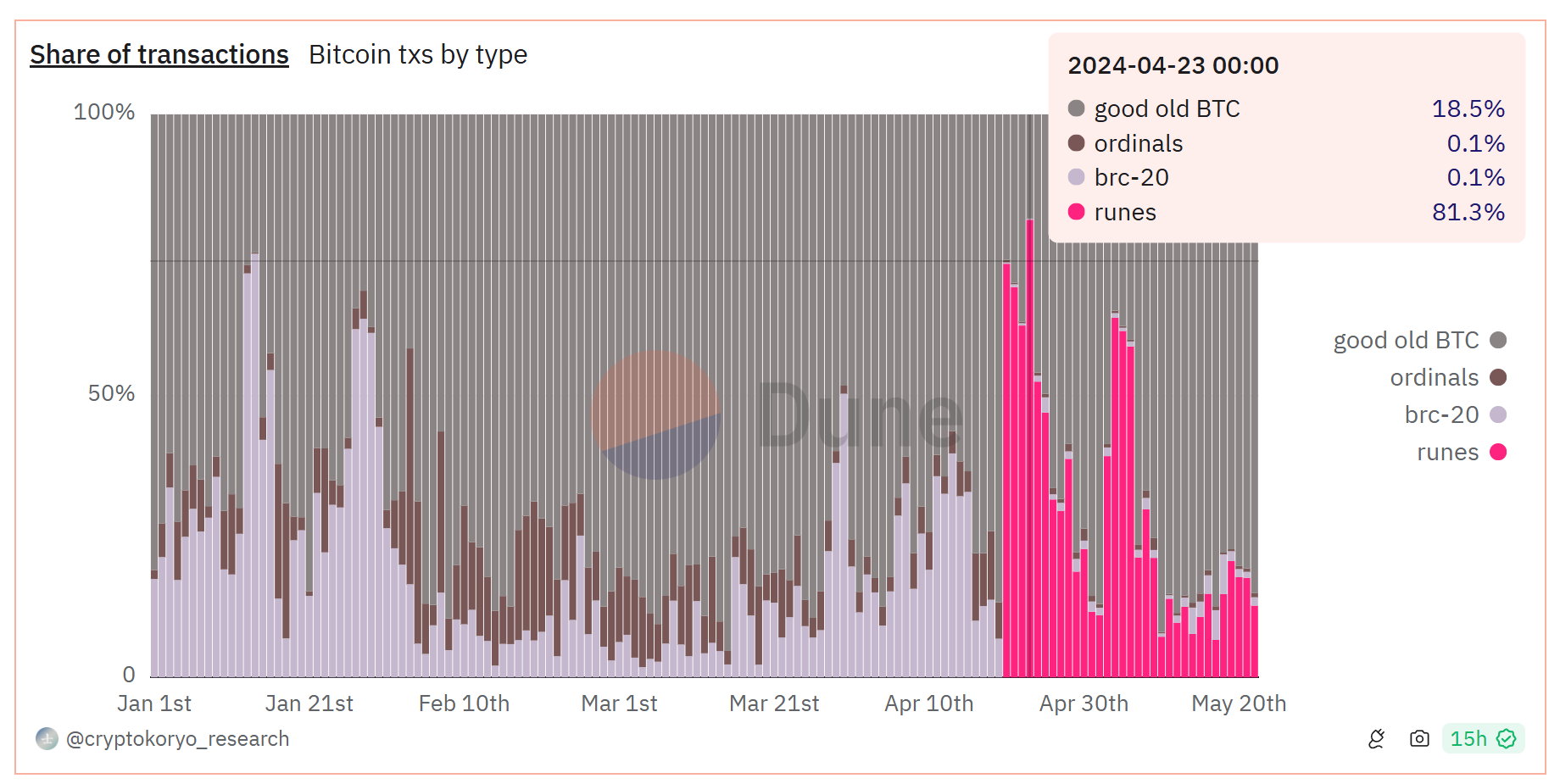The image size is (1560, 784).
Task: Click the pink runes dot in the tooltip
Action: [x=1076, y=212]
